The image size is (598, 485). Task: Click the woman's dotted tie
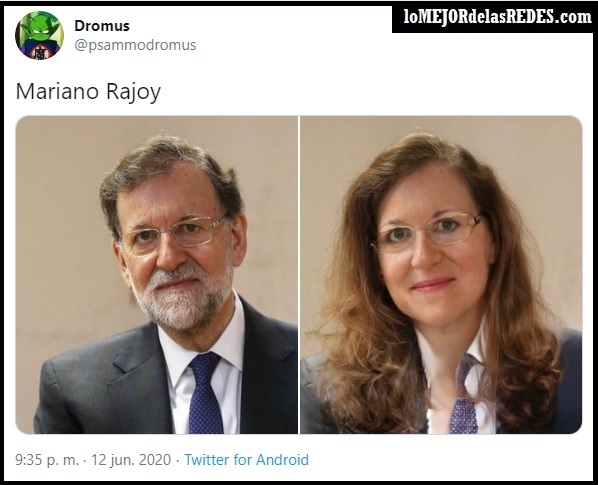click(463, 397)
